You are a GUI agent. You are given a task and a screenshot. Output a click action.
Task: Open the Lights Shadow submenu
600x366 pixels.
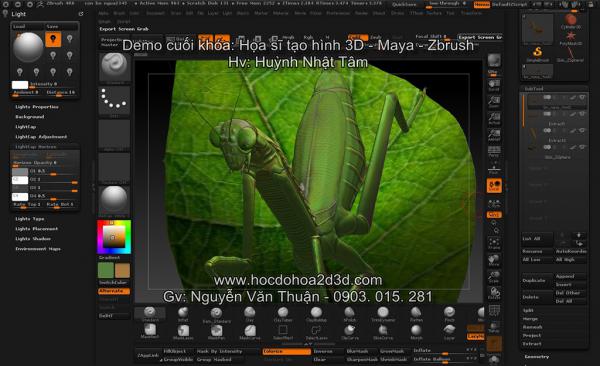pyautogui.click(x=33, y=239)
